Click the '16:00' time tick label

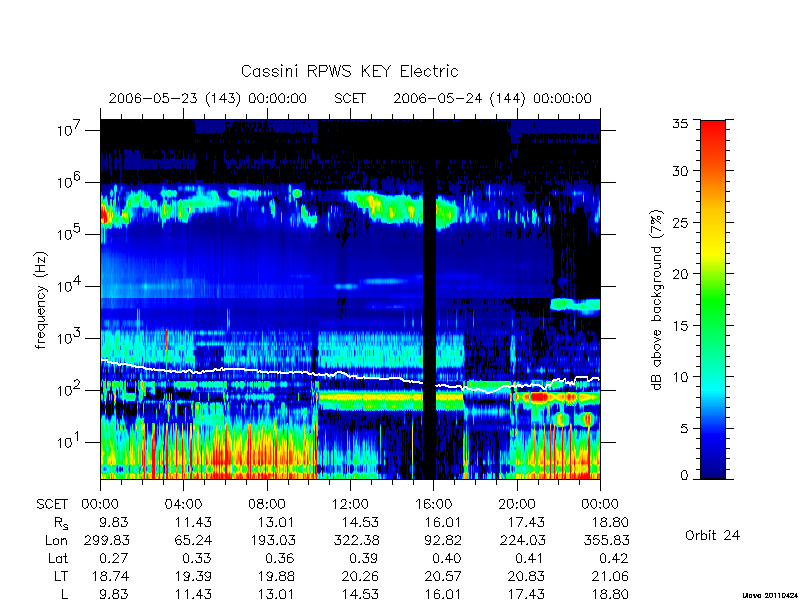tap(433, 504)
